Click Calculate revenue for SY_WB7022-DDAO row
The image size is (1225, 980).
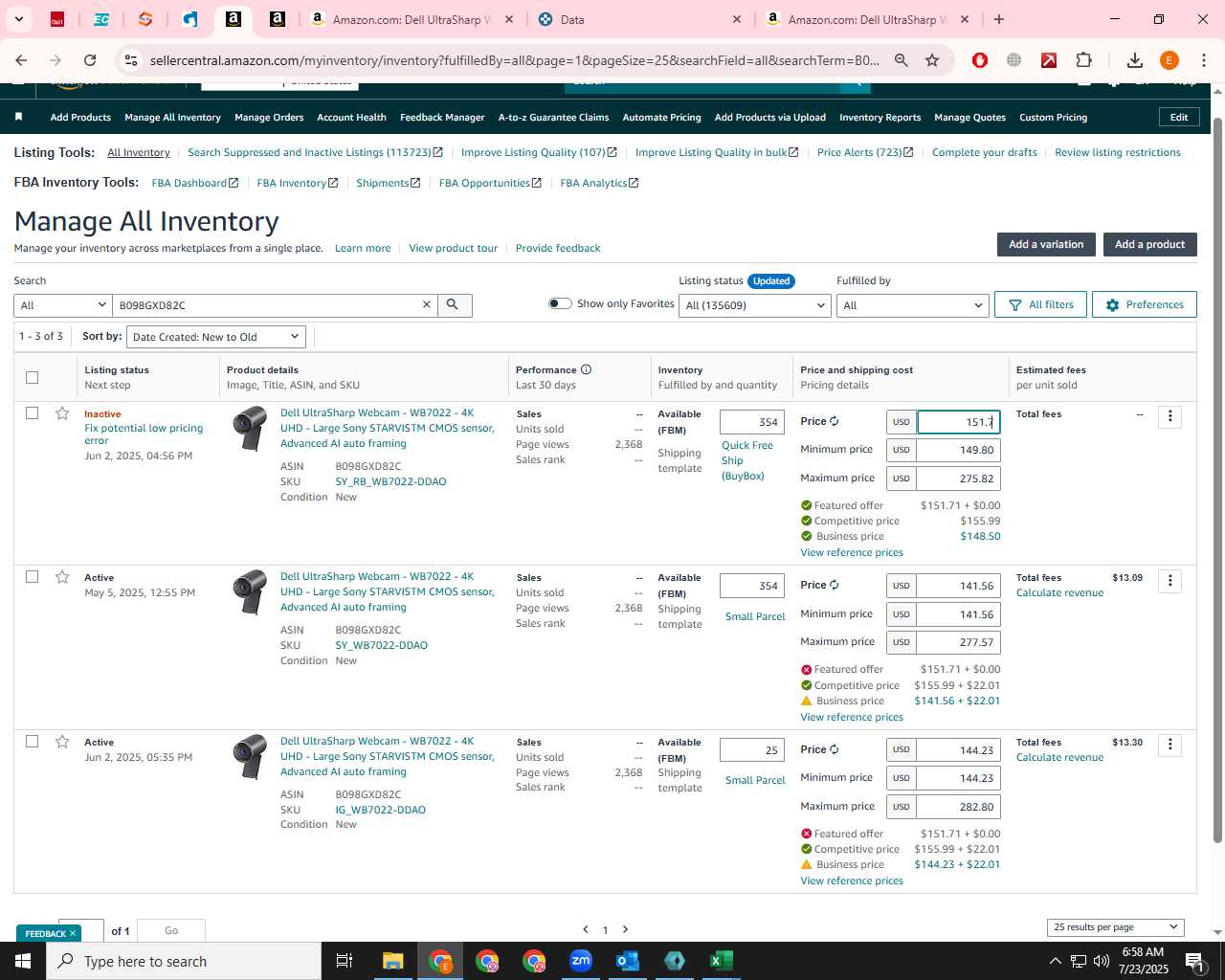1059,592
